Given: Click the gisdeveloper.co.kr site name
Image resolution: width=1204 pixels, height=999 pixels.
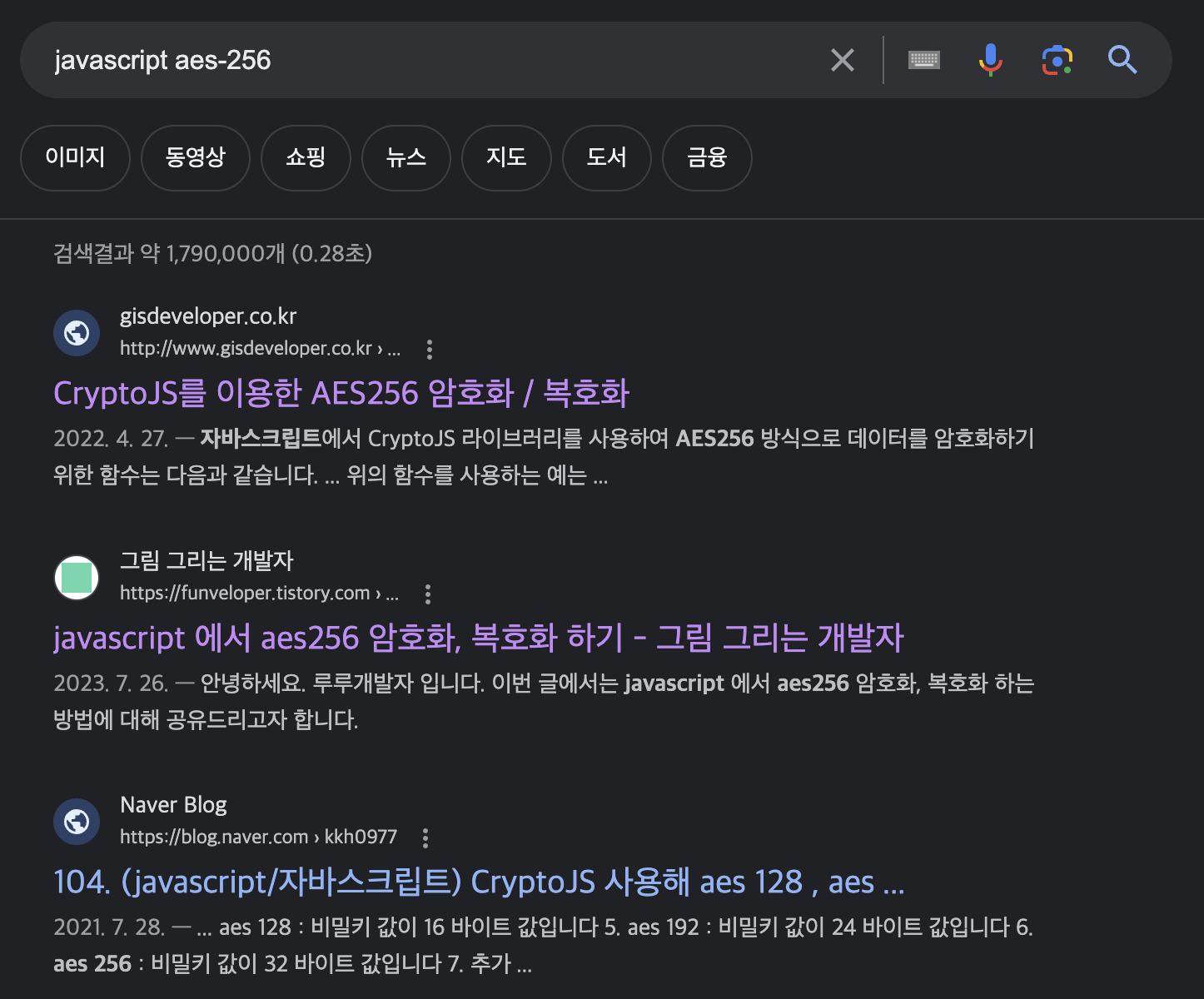Looking at the screenshot, I should click(x=208, y=316).
